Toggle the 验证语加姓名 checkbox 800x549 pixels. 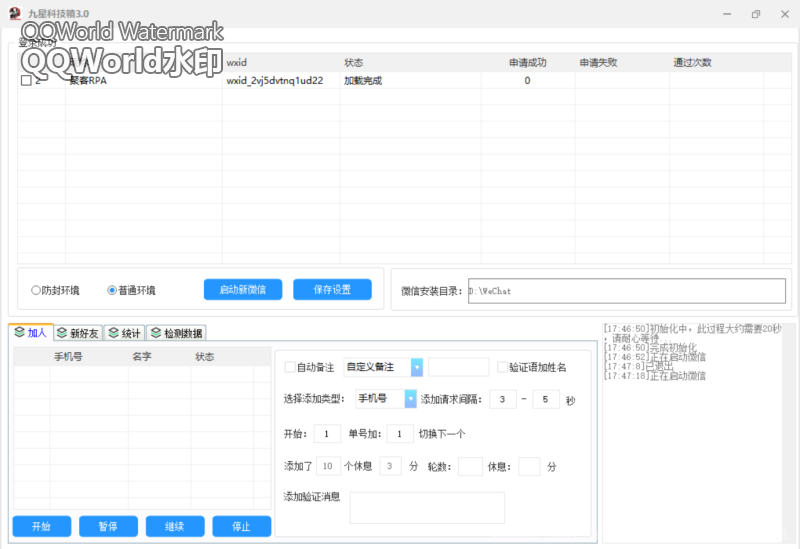click(x=502, y=367)
